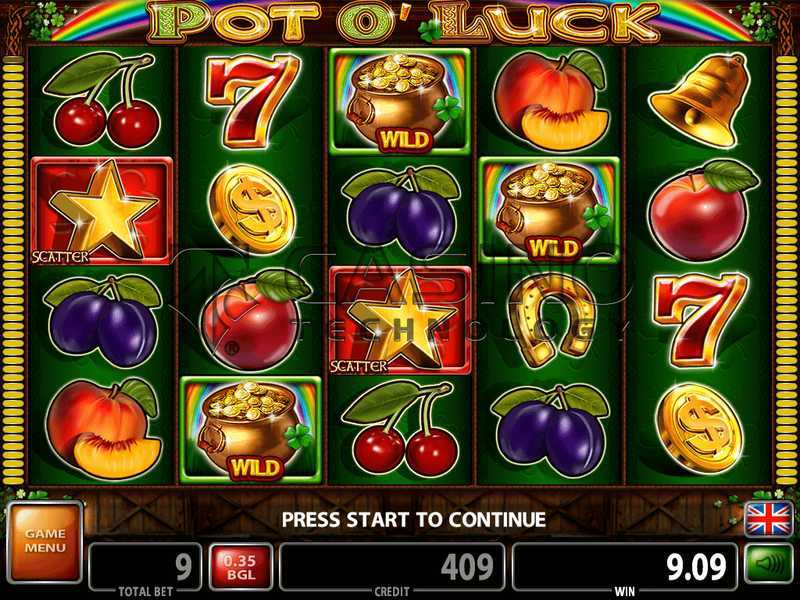This screenshot has width=800, height=600.
Task: Click the Total Bet display showing 9
Action: (x=145, y=566)
